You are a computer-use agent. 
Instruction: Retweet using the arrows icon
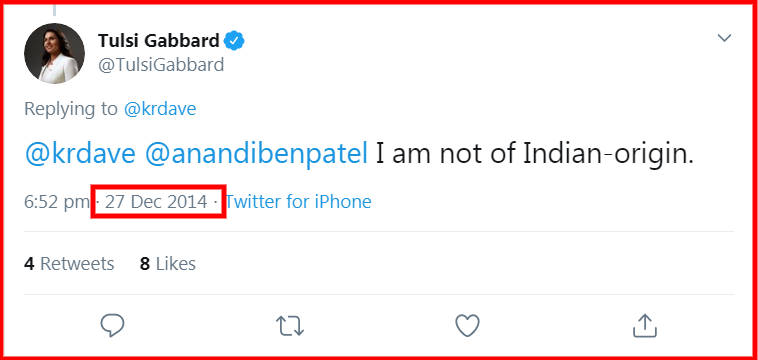tap(290, 326)
